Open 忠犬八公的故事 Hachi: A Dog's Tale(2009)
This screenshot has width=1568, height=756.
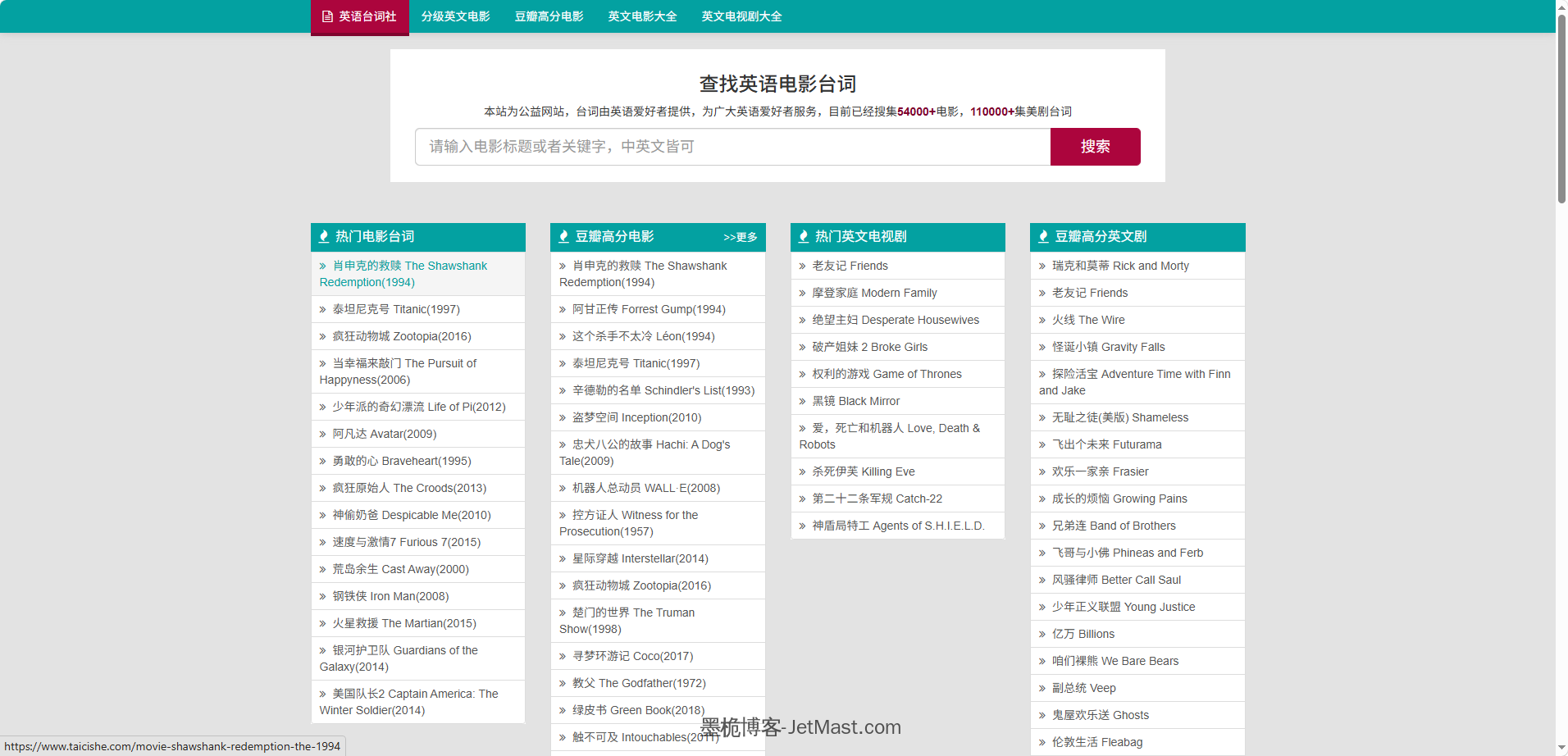(645, 453)
